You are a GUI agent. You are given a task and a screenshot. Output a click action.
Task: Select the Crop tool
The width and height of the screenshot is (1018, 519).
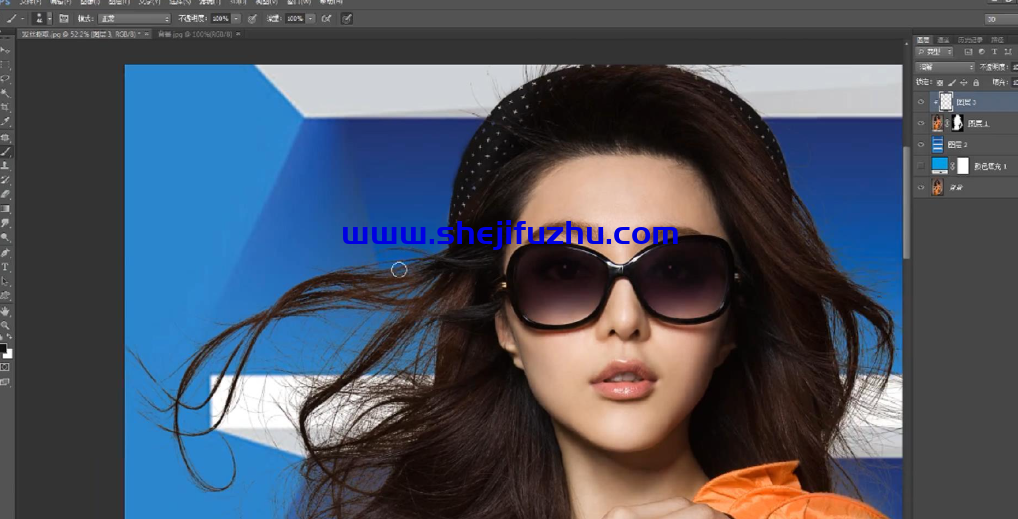tap(6, 107)
